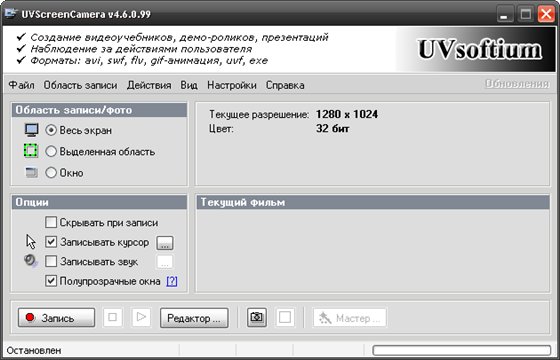560x360 pixels.
Task: Click the Обновления link in menu bar
Action: pos(517,84)
